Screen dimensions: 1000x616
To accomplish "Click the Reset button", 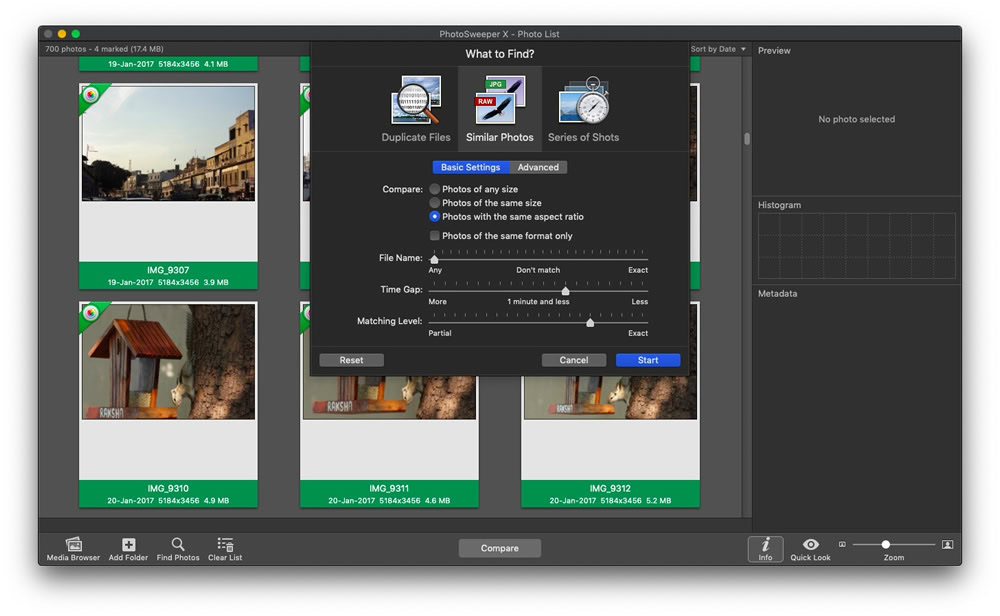I will [351, 360].
